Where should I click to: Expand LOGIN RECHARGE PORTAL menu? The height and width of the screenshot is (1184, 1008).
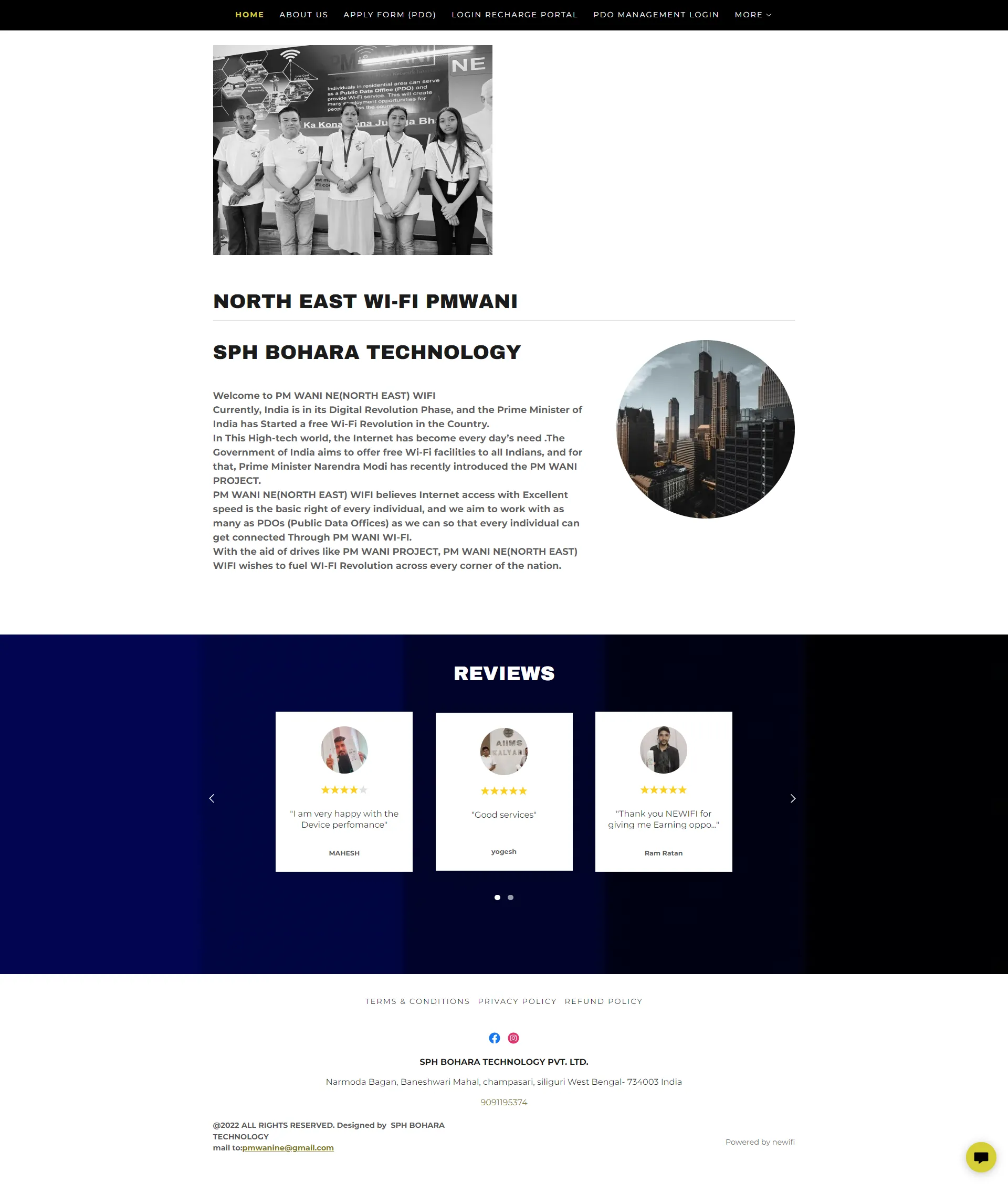514,15
